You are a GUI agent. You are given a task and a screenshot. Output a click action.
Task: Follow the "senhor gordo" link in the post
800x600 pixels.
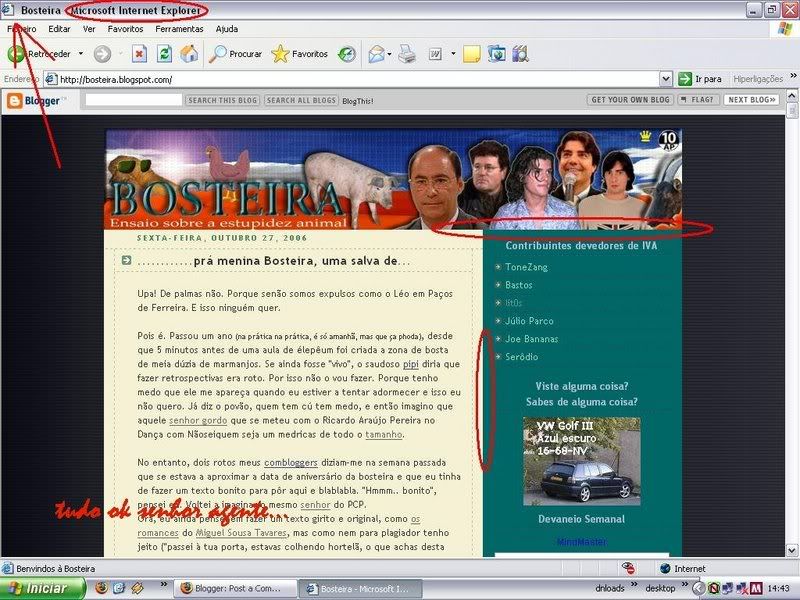198,420
